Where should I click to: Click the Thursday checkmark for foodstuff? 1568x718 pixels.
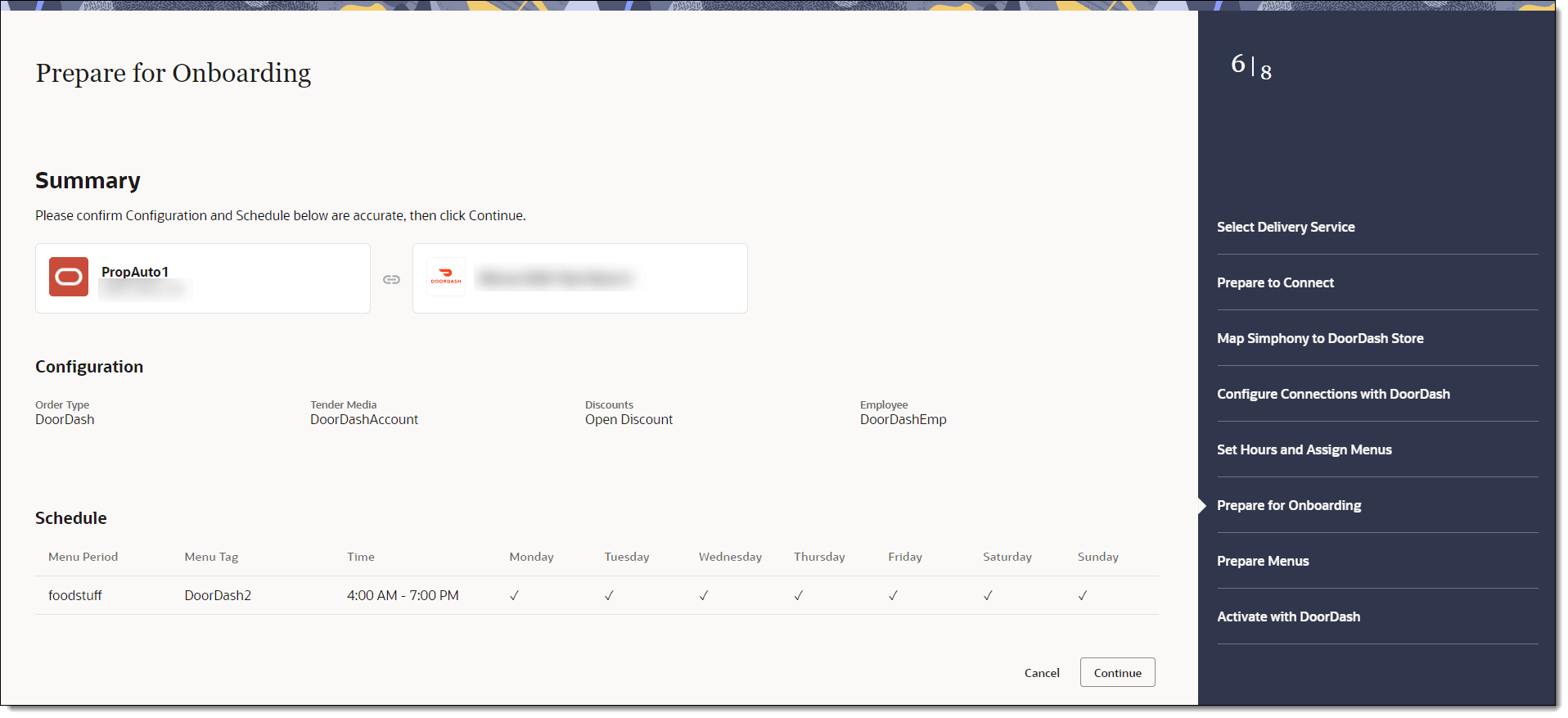click(x=798, y=596)
